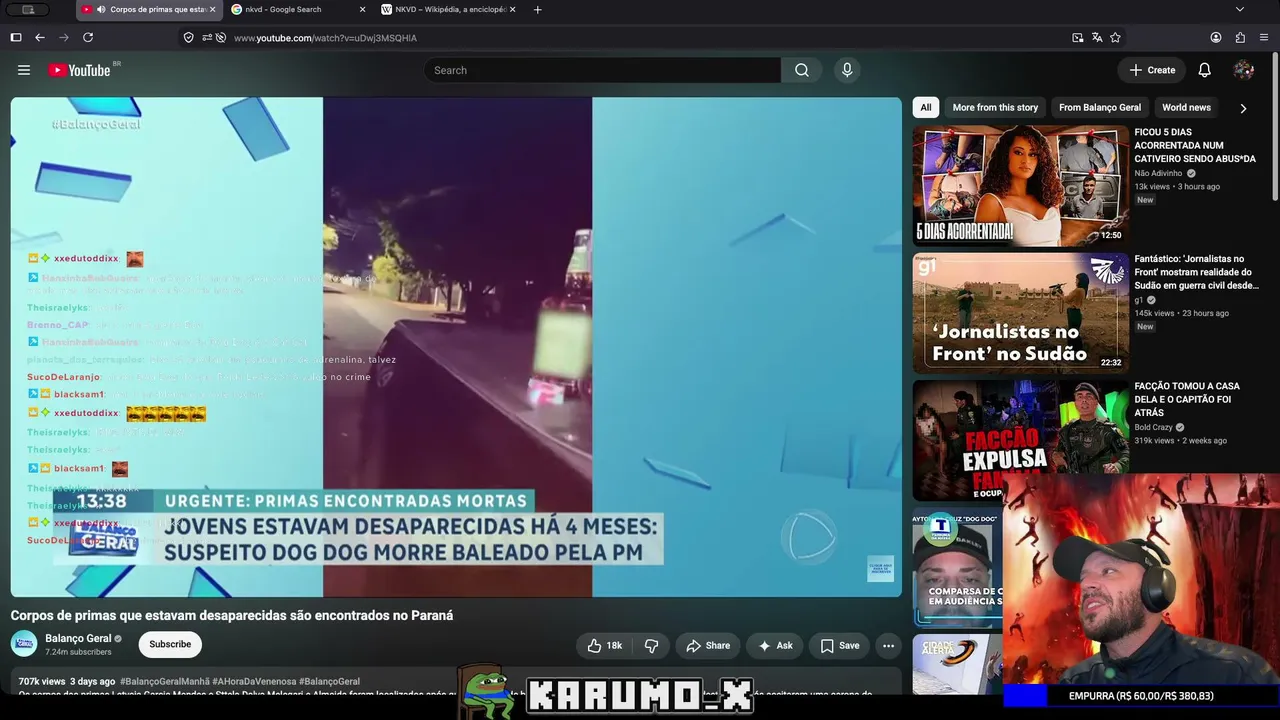Open Balanço Geral channel avatar
This screenshot has height=720, width=1280.
(24, 644)
